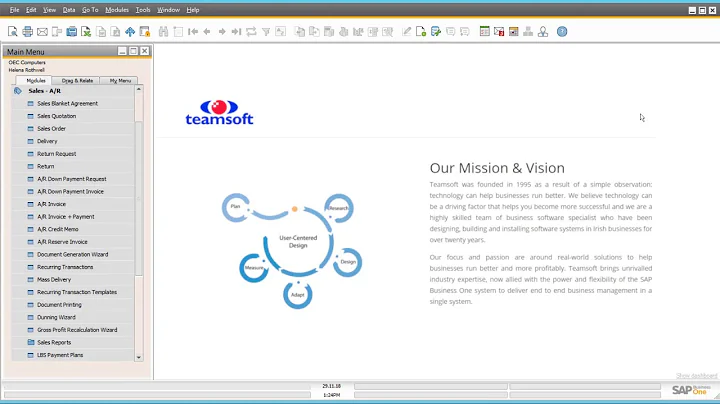Jump to Last Data Record arrow

(236, 31)
